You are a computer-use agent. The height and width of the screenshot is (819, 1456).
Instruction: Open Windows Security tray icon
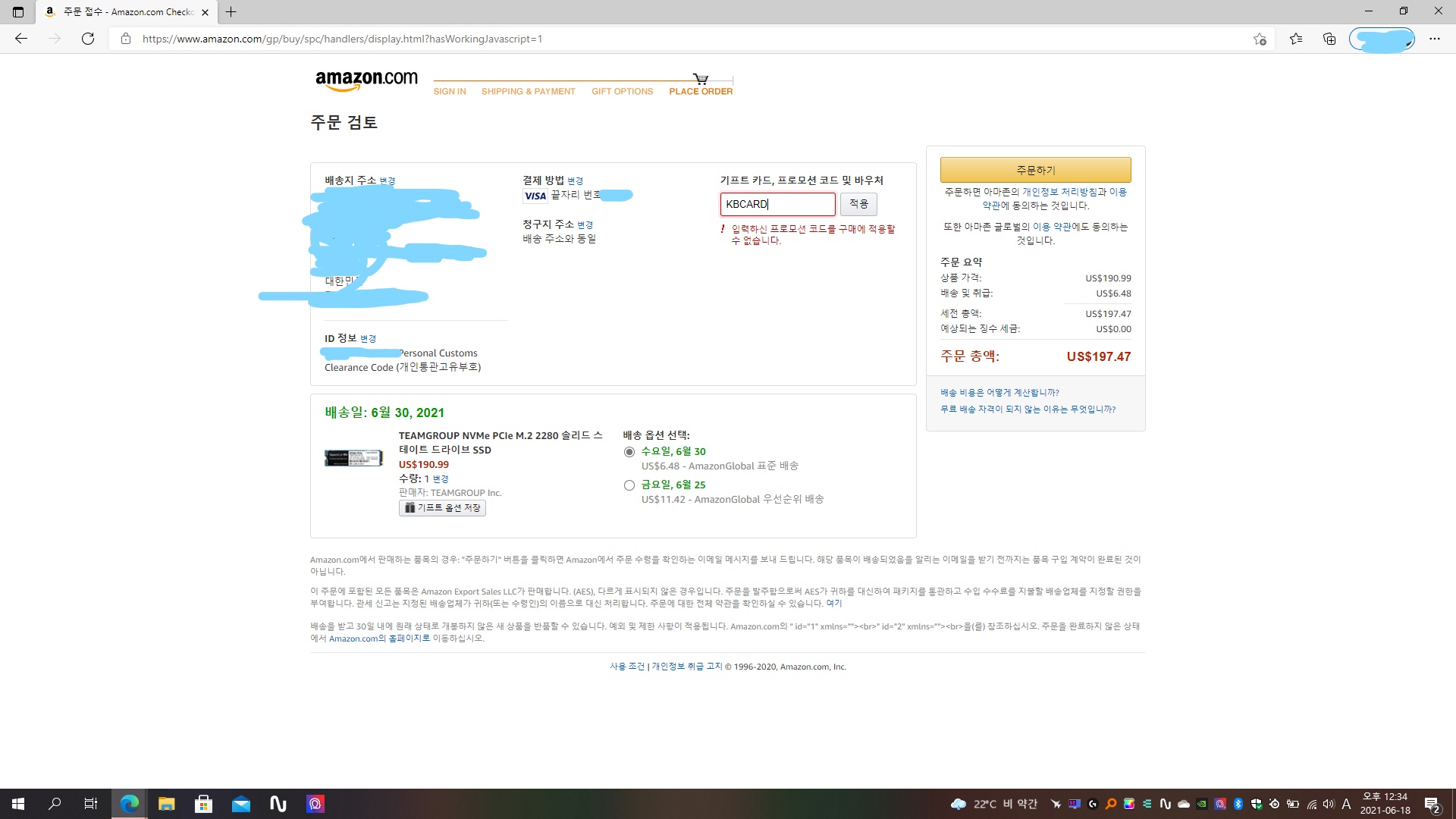click(x=1257, y=804)
